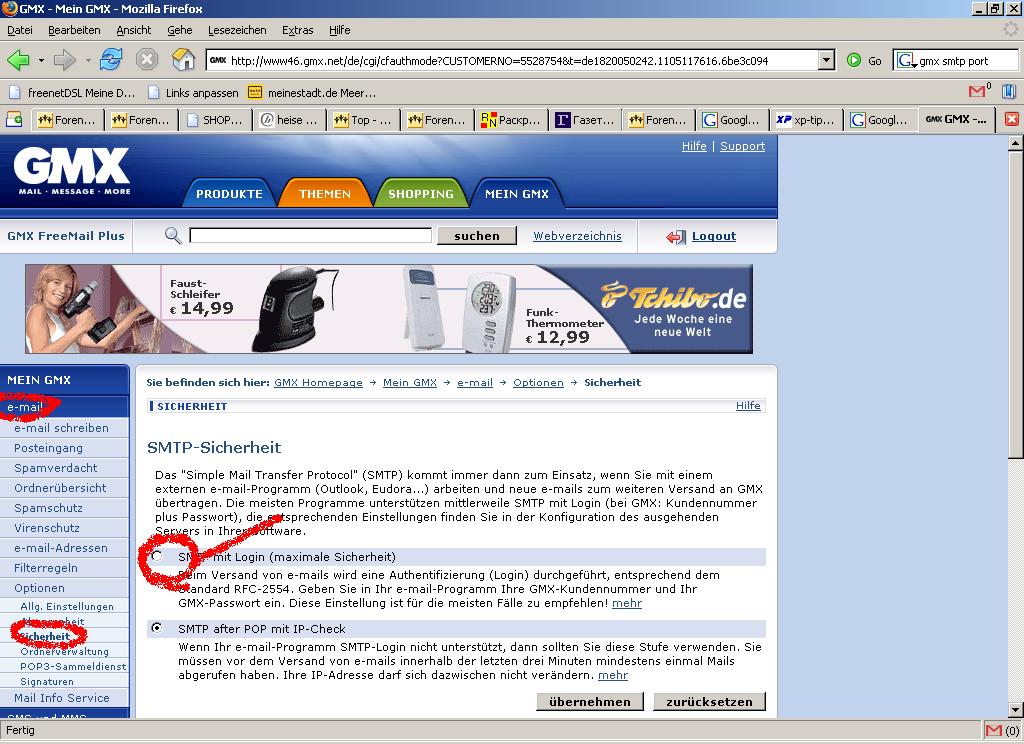Image resolution: width=1024 pixels, height=744 pixels.
Task: Switch to the MEIN GMX tab
Action: [x=517, y=193]
